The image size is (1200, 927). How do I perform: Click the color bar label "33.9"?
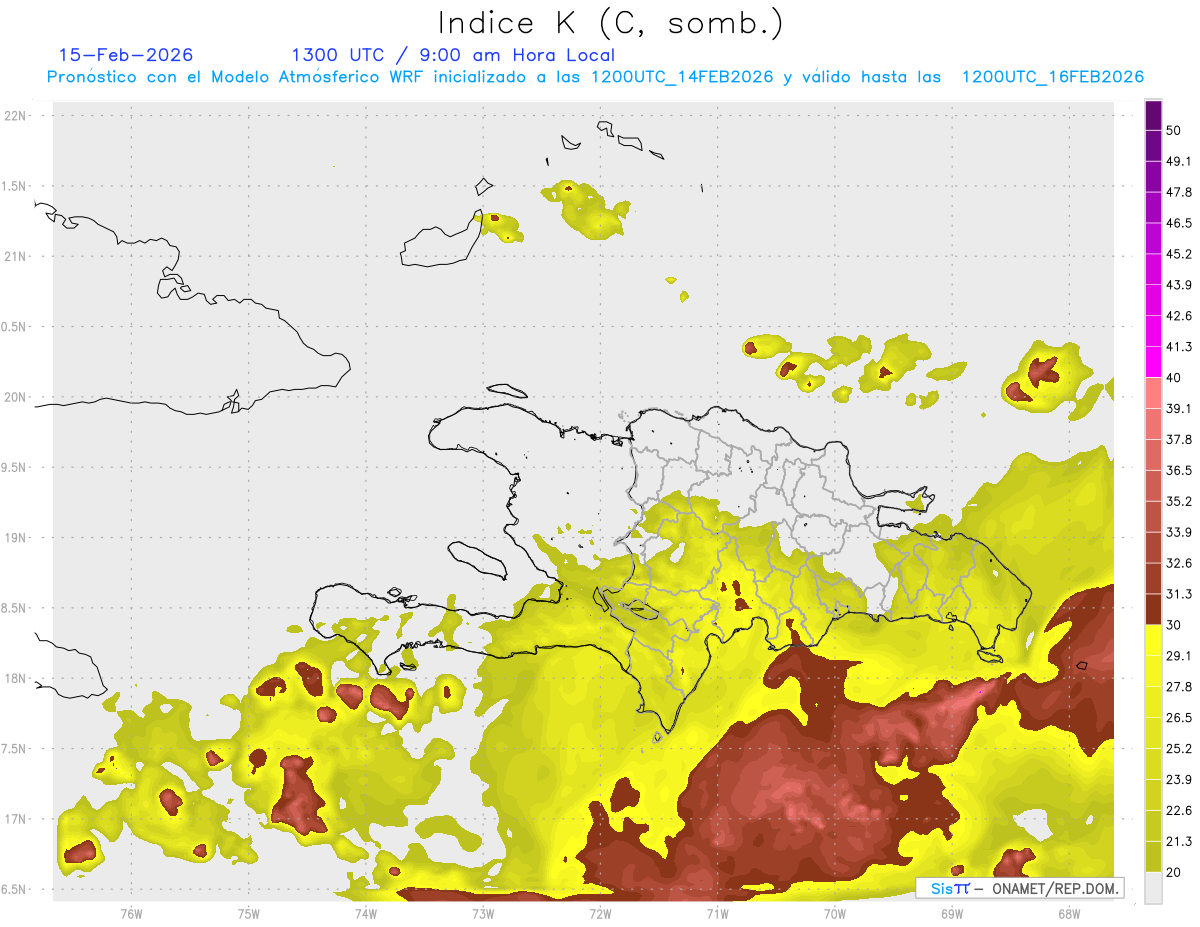tap(1178, 532)
